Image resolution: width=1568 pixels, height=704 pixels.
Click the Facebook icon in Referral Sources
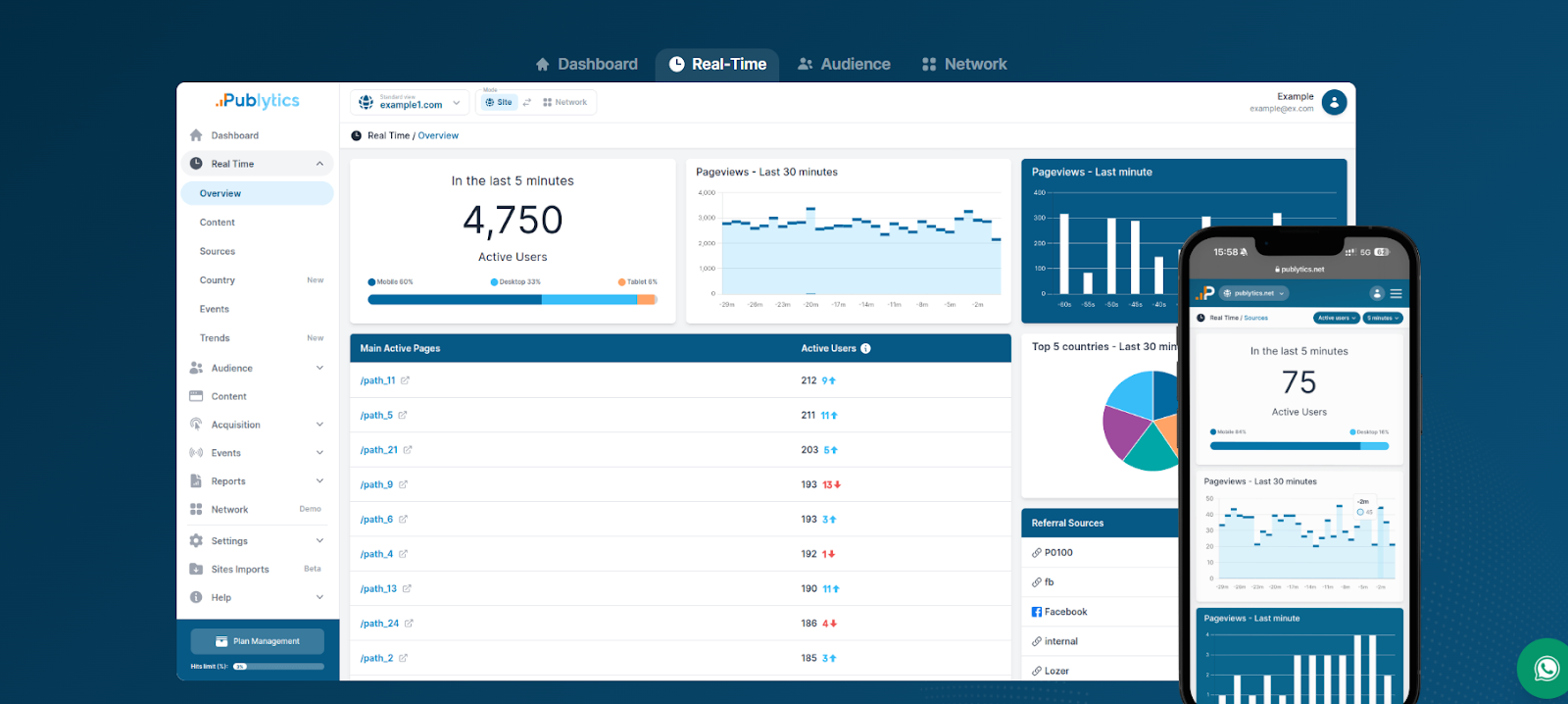(x=1037, y=612)
